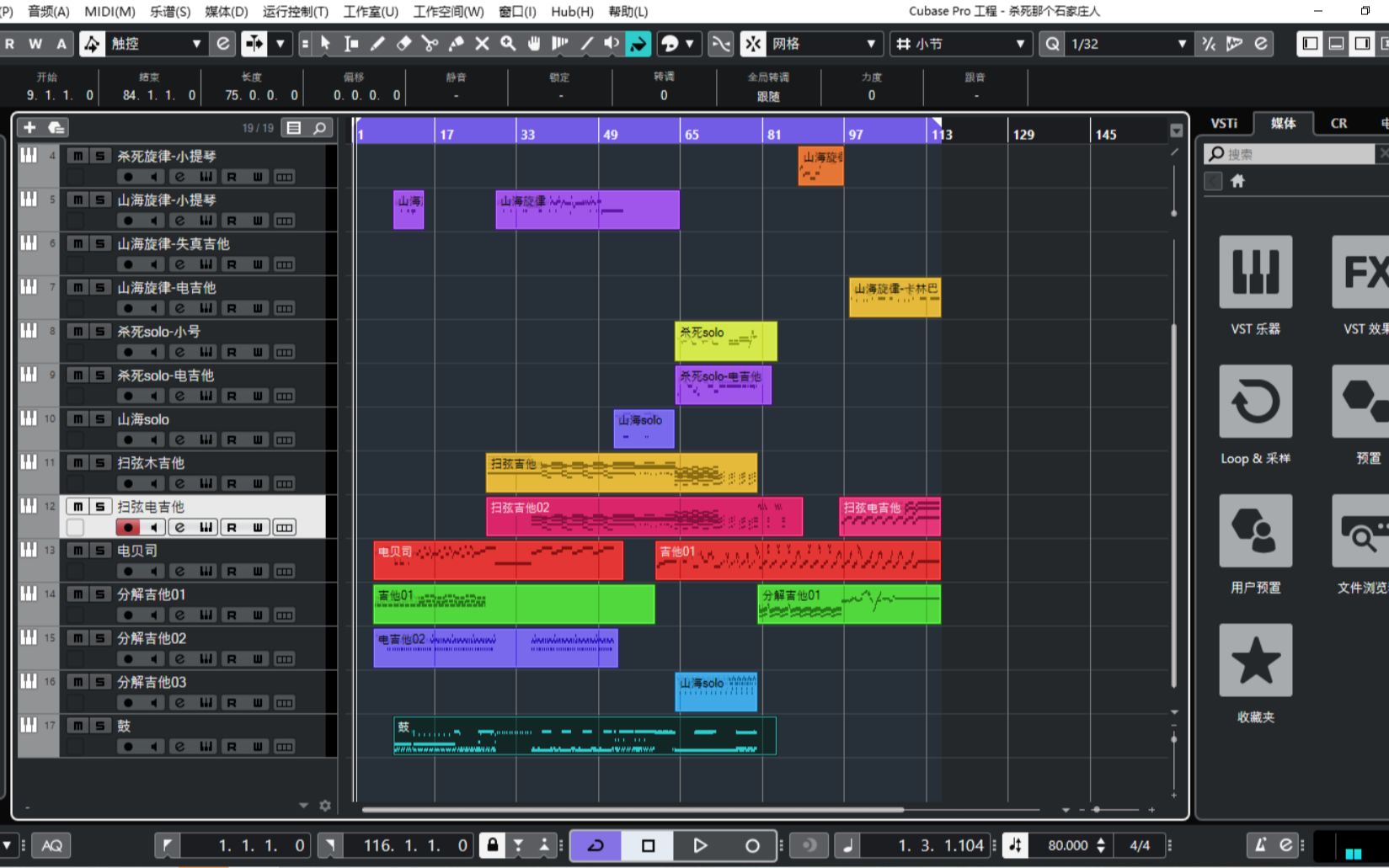Open track list settings gear icon
This screenshot has width=1389, height=868.
pos(325,806)
